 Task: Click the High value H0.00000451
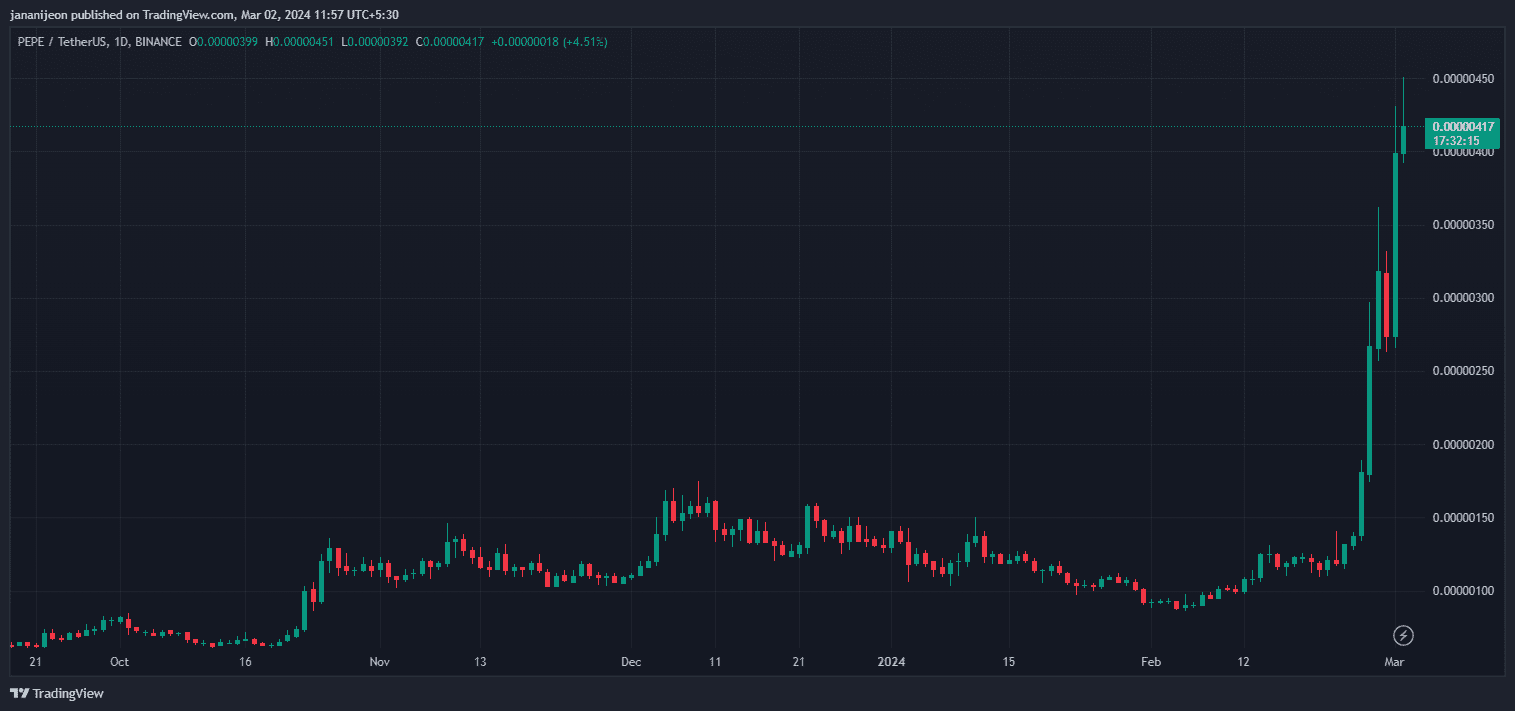(300, 42)
